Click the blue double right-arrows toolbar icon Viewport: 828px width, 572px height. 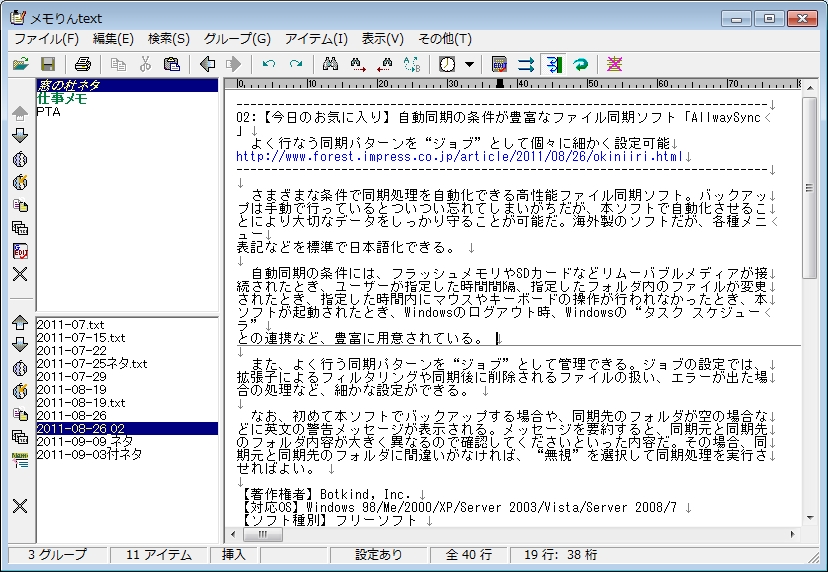pyautogui.click(x=526, y=64)
